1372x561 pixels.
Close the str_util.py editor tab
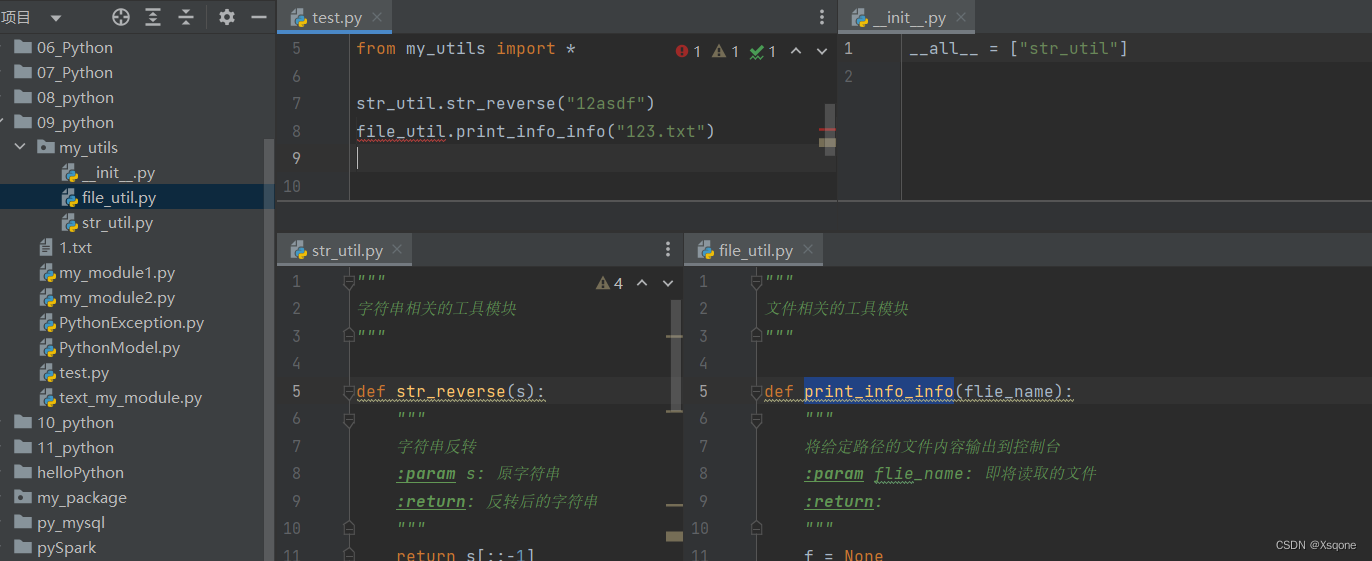tap(396, 250)
